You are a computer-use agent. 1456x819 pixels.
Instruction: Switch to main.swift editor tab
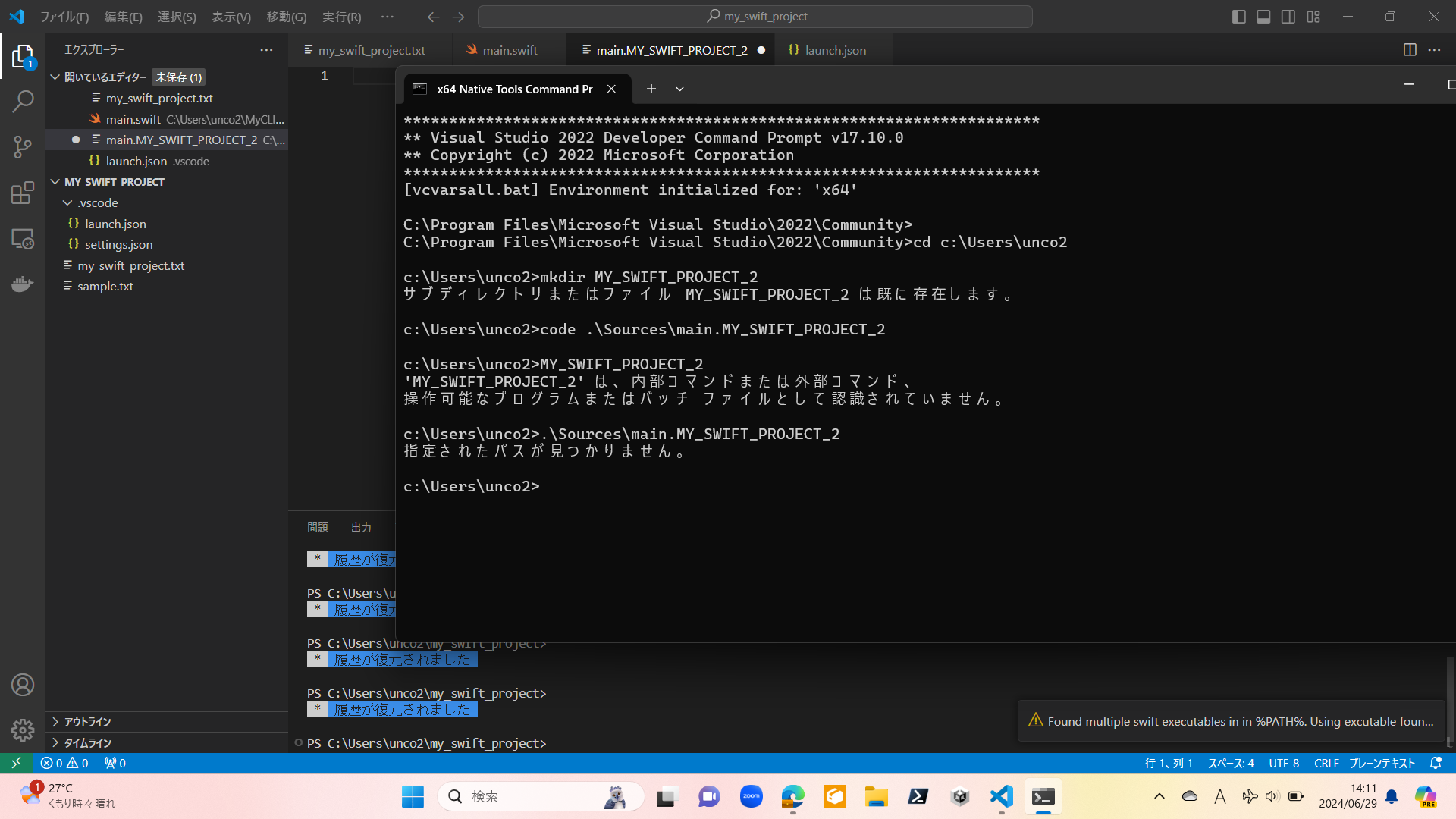pos(510,50)
